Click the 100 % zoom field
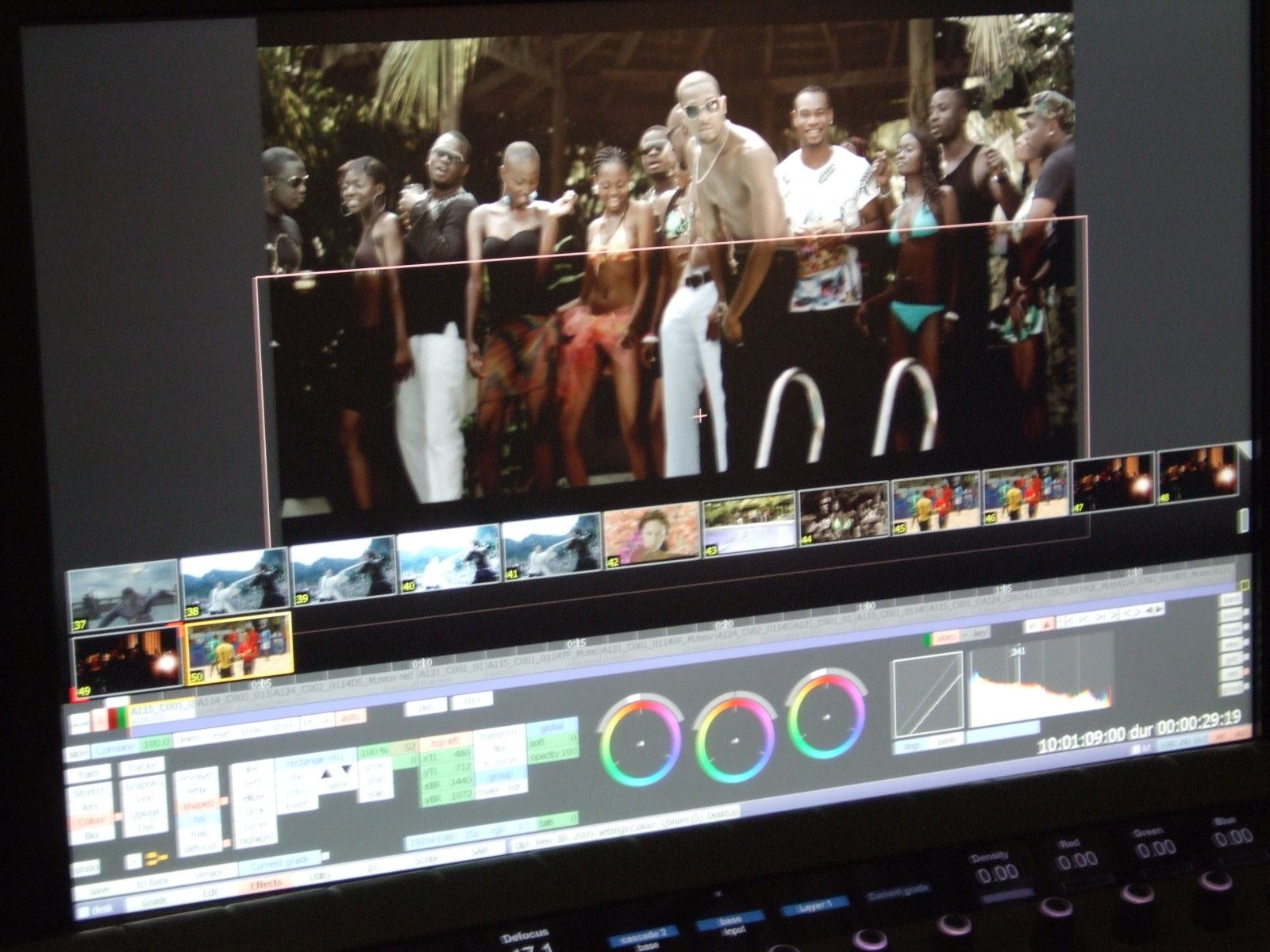 click(x=375, y=751)
